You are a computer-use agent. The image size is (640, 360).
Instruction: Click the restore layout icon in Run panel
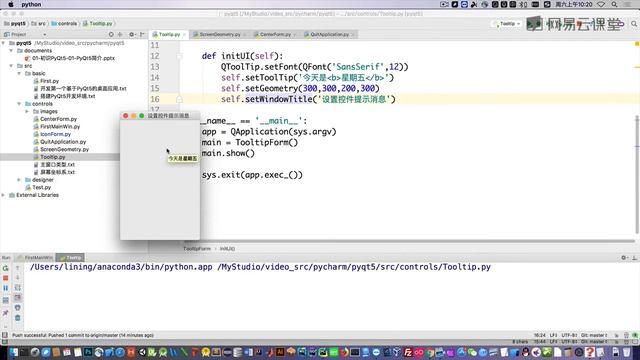point(6,300)
